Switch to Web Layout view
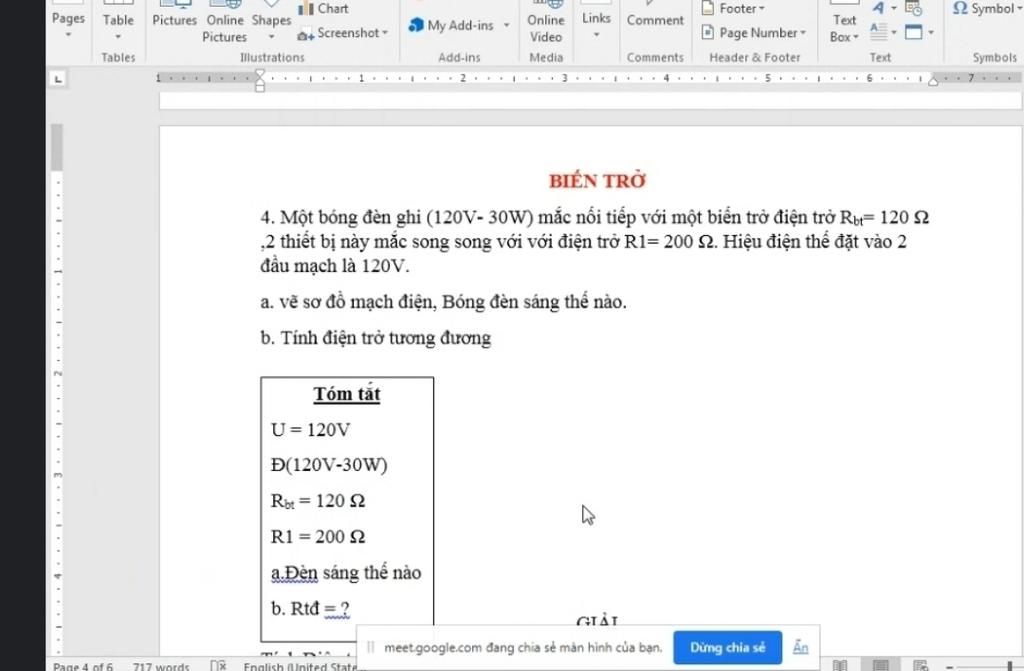 pyautogui.click(x=920, y=666)
